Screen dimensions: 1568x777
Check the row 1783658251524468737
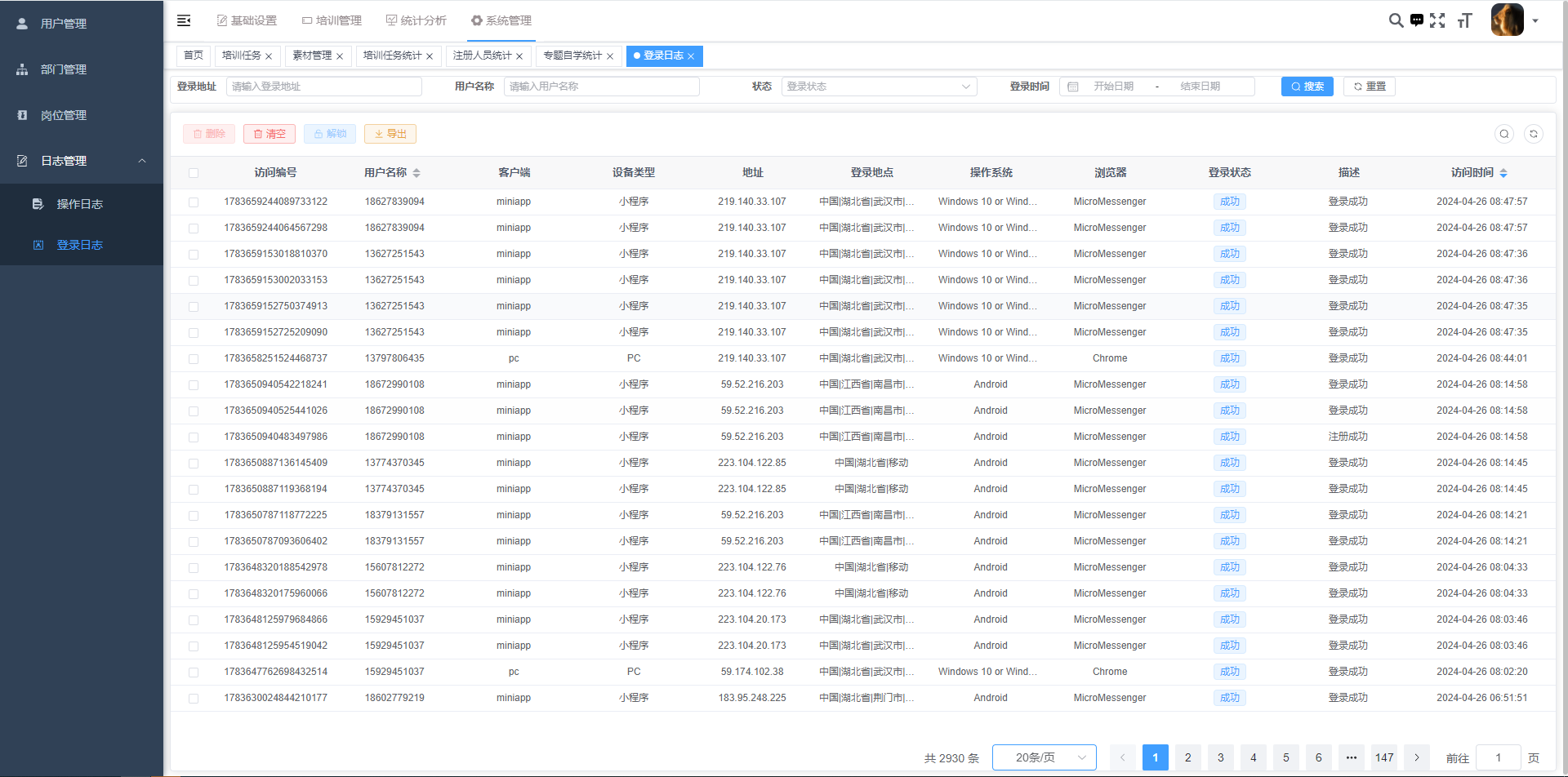click(194, 359)
